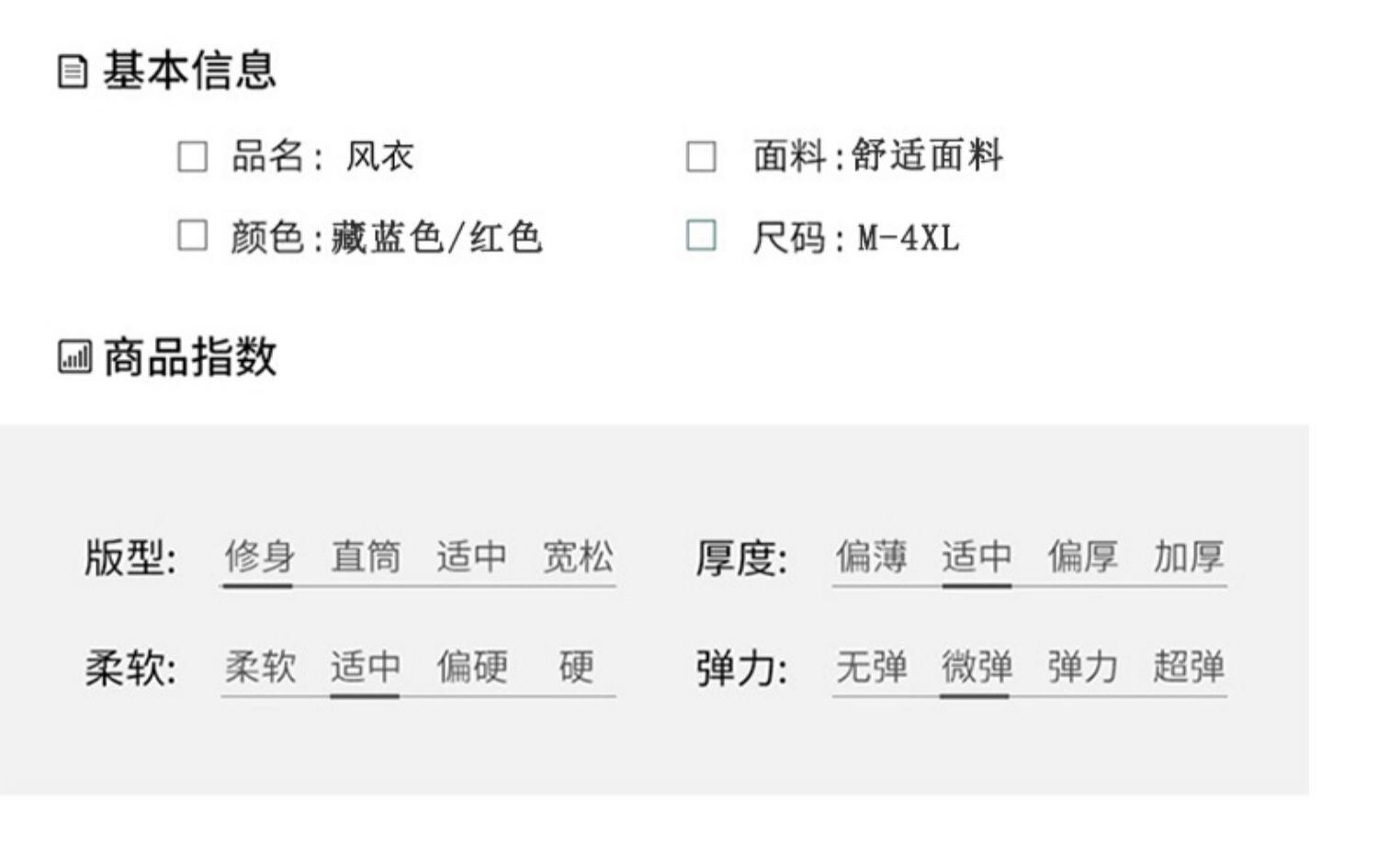Image resolution: width=1378 pixels, height=868 pixels.
Task: Choose 微弹 elasticity option
Action: pyautogui.click(x=977, y=668)
